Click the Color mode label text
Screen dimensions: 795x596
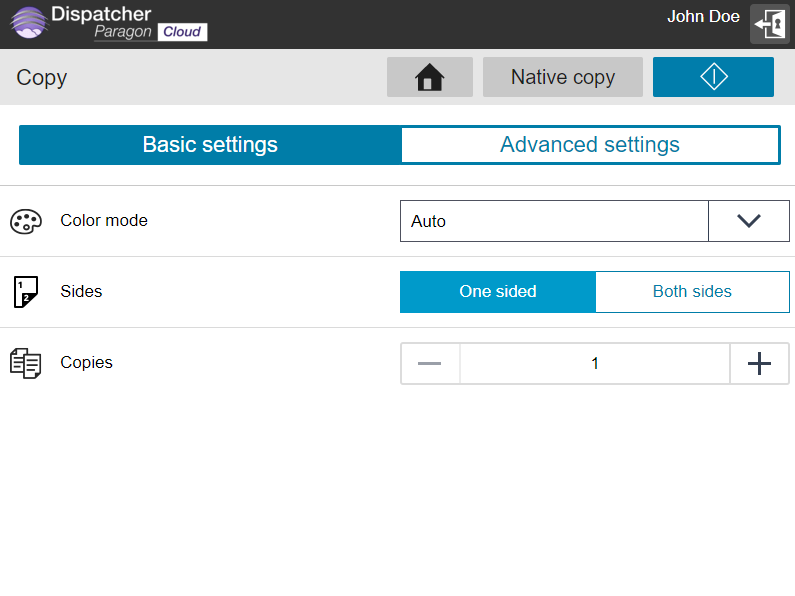[104, 221]
